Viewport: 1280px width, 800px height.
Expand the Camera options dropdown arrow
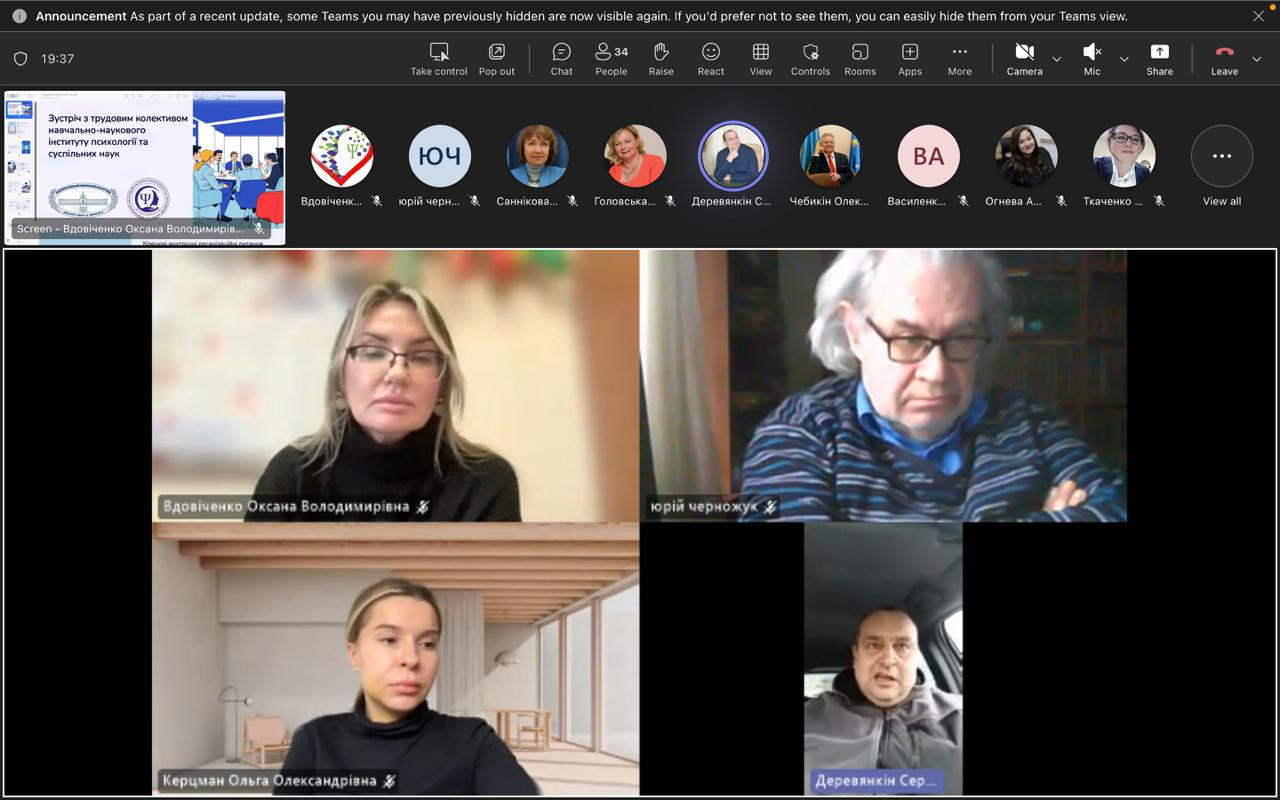[1056, 60]
